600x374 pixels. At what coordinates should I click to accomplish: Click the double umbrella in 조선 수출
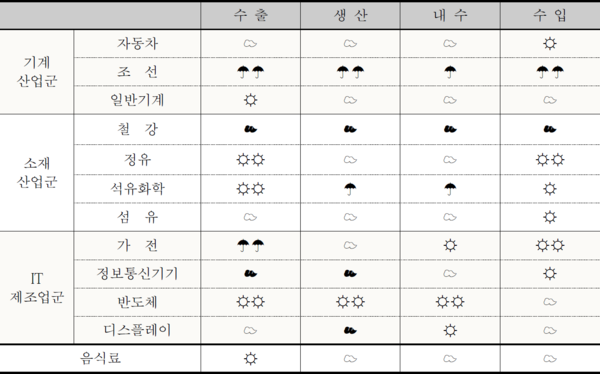click(x=251, y=72)
